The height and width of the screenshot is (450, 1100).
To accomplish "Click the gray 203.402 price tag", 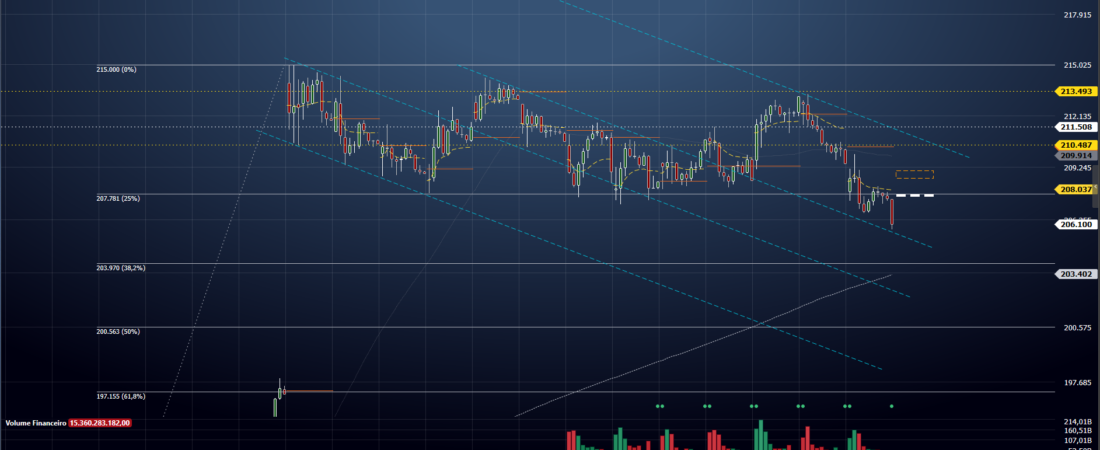I will click(x=1077, y=274).
